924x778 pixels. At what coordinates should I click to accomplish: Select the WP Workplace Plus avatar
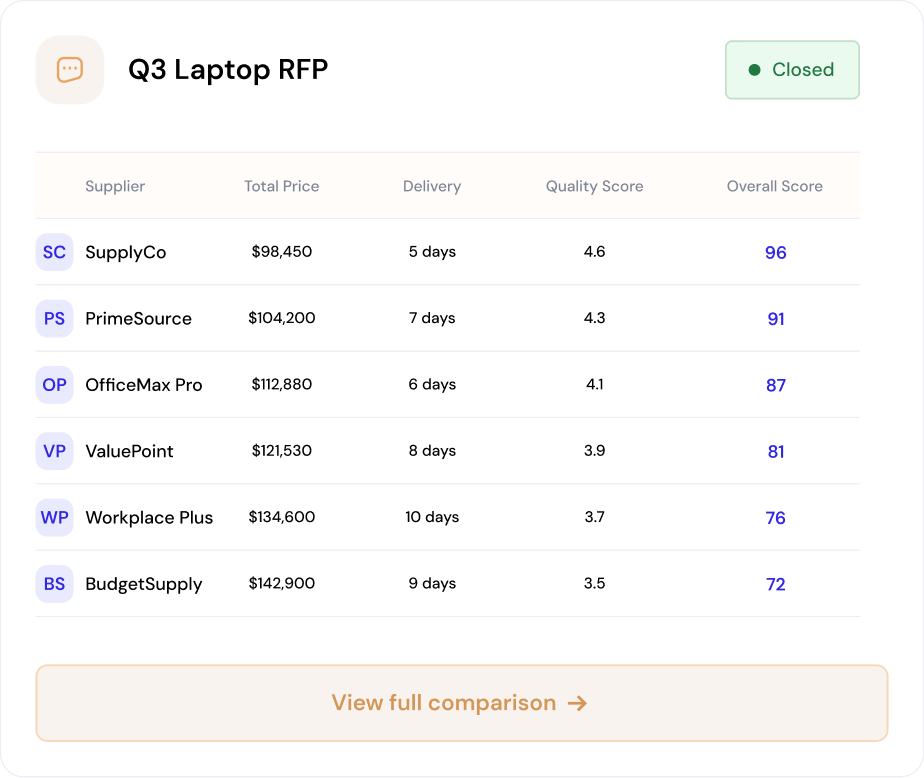[x=54, y=517]
